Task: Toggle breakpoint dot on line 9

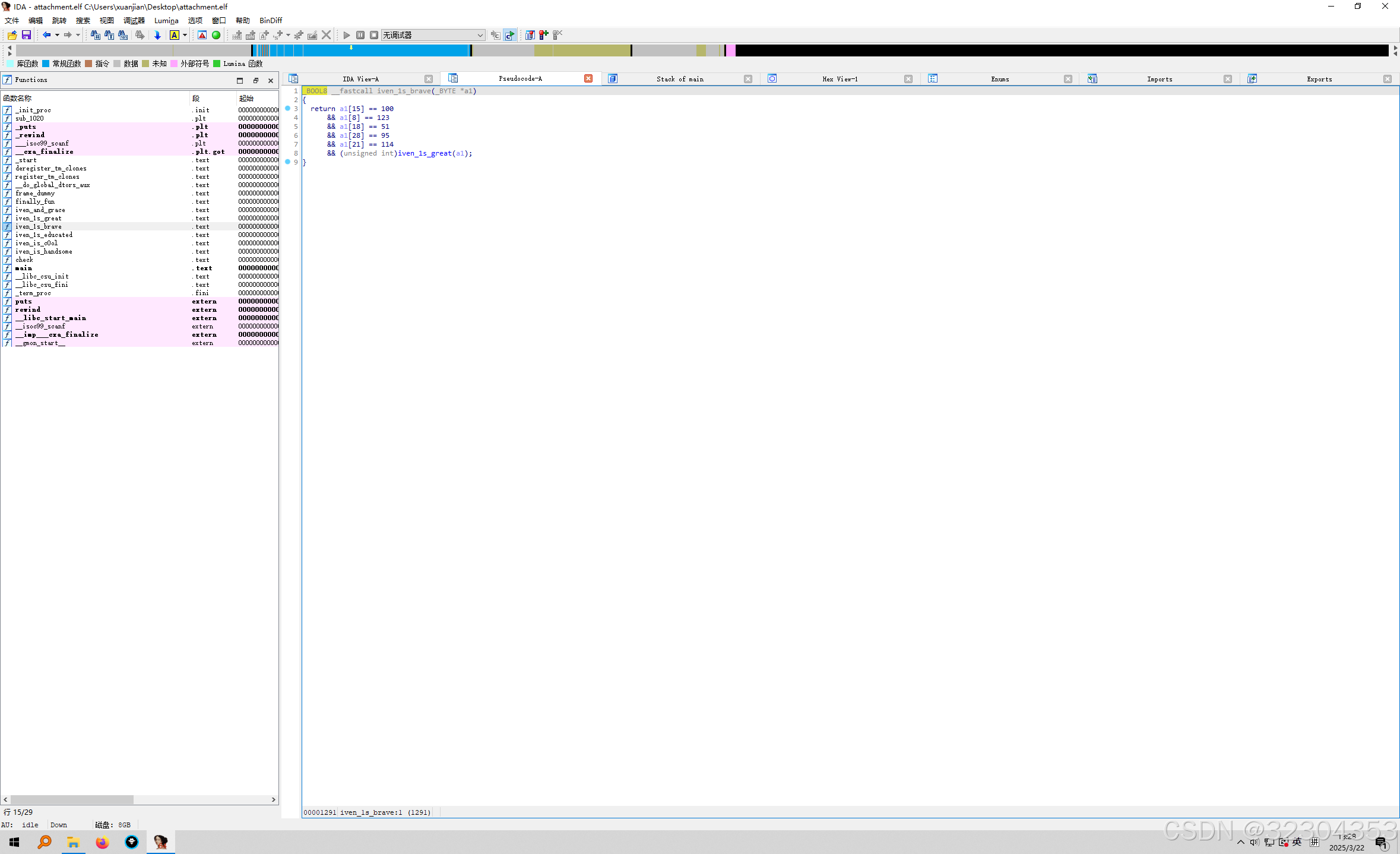Action: pos(288,162)
